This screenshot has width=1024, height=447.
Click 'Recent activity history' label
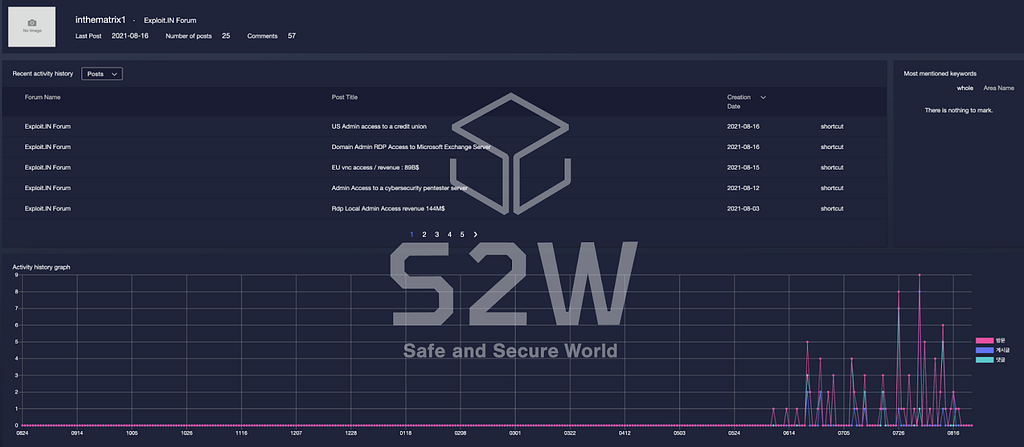42,74
